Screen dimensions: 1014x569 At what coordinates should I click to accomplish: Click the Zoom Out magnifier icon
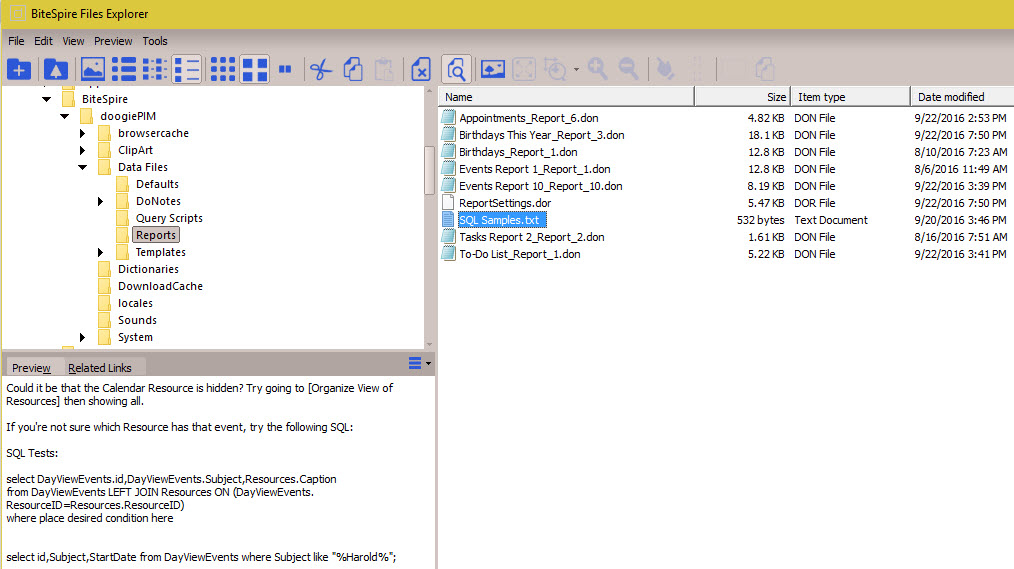coord(629,69)
